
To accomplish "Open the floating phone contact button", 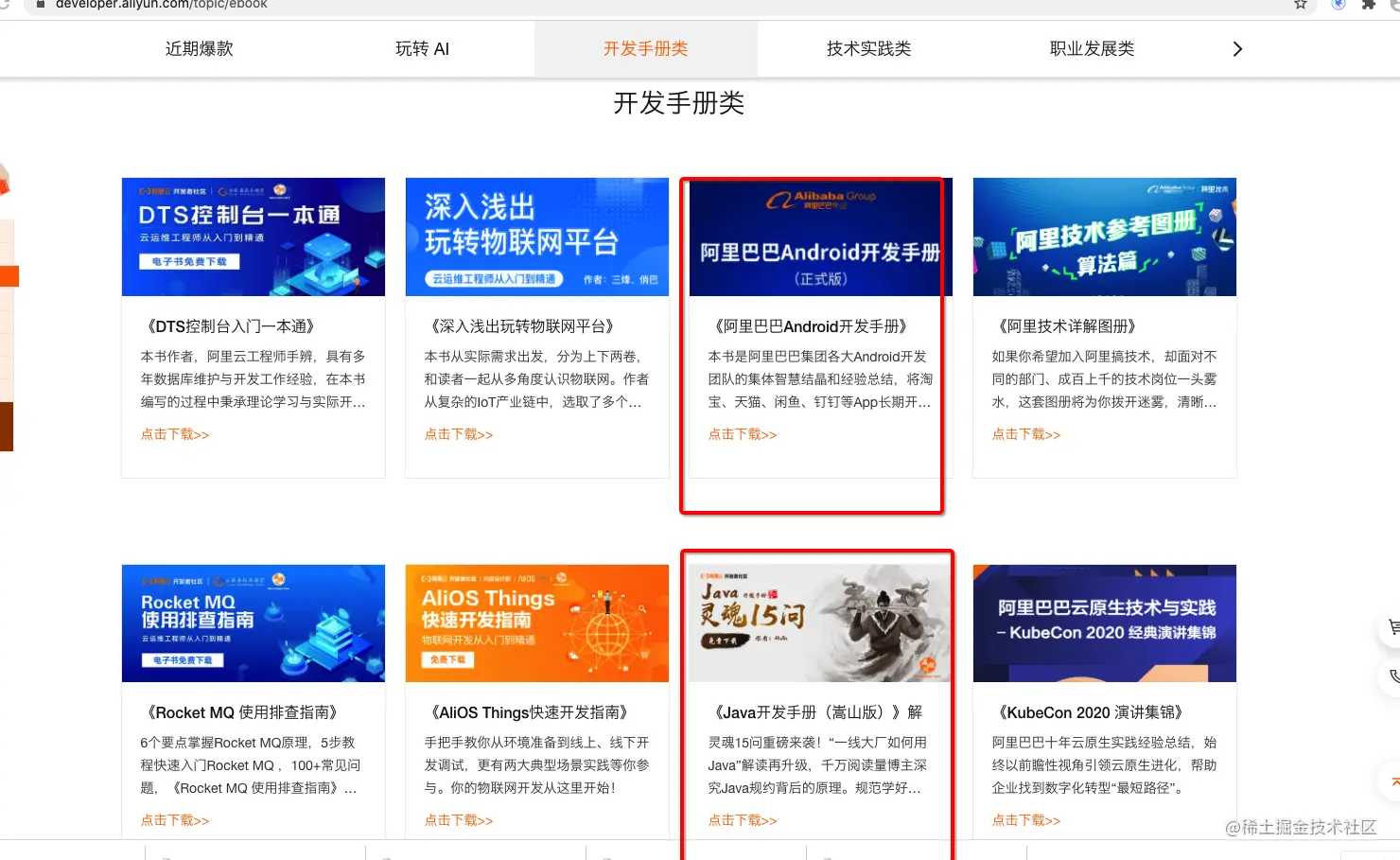I will coord(1391,676).
